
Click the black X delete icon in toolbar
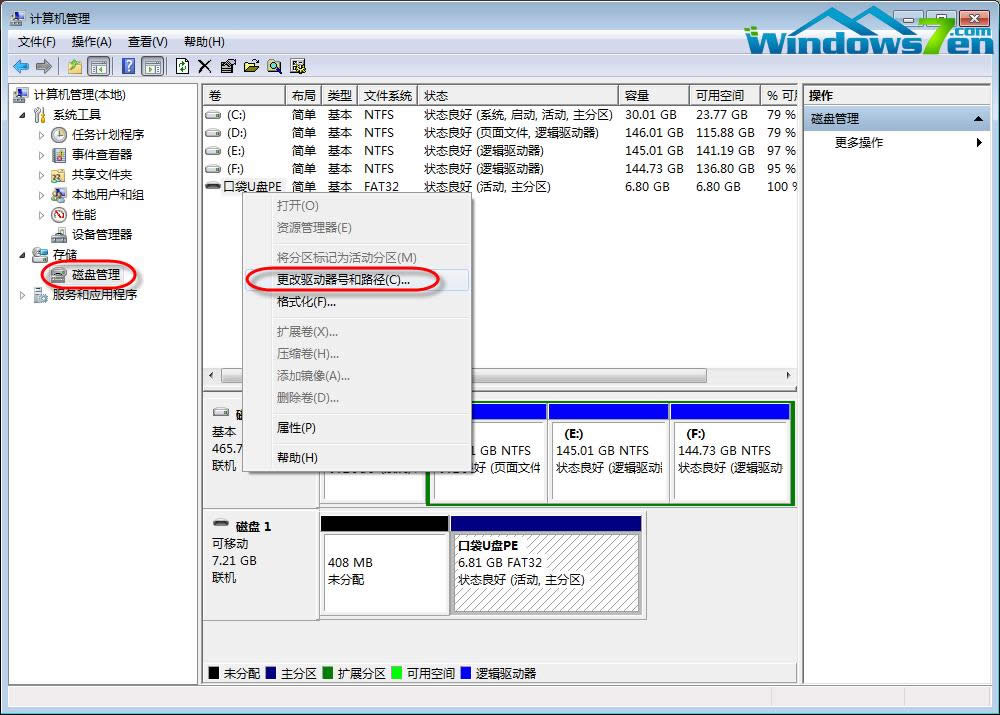click(205, 66)
